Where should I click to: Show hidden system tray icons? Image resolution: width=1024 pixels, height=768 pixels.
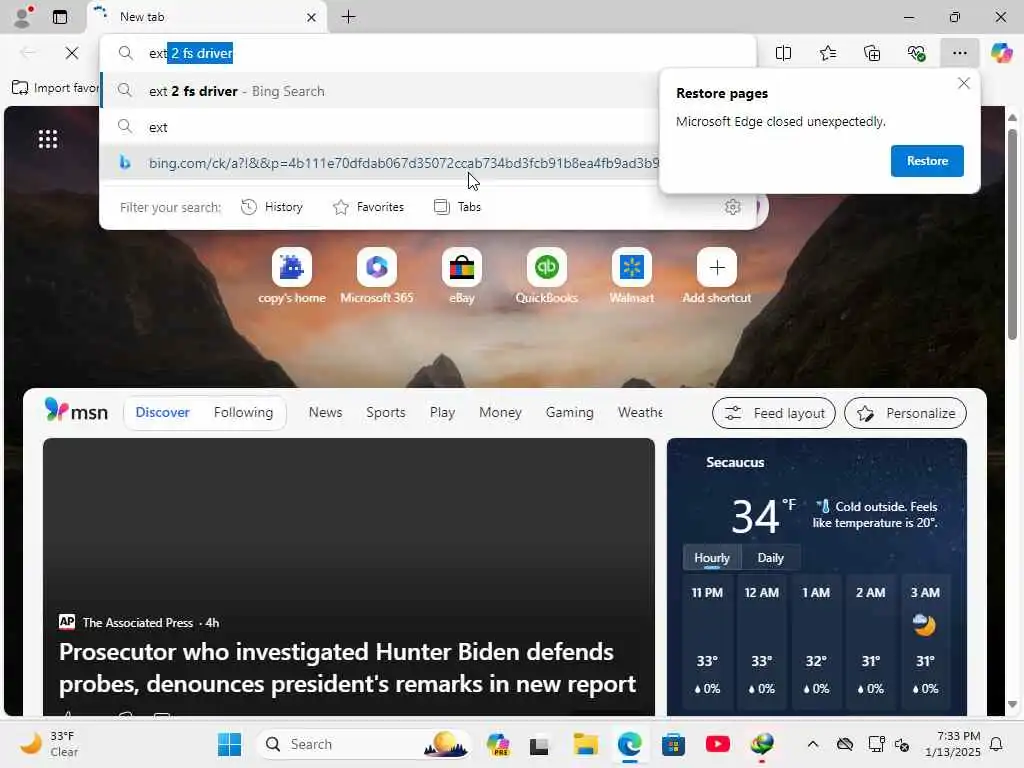(x=812, y=744)
